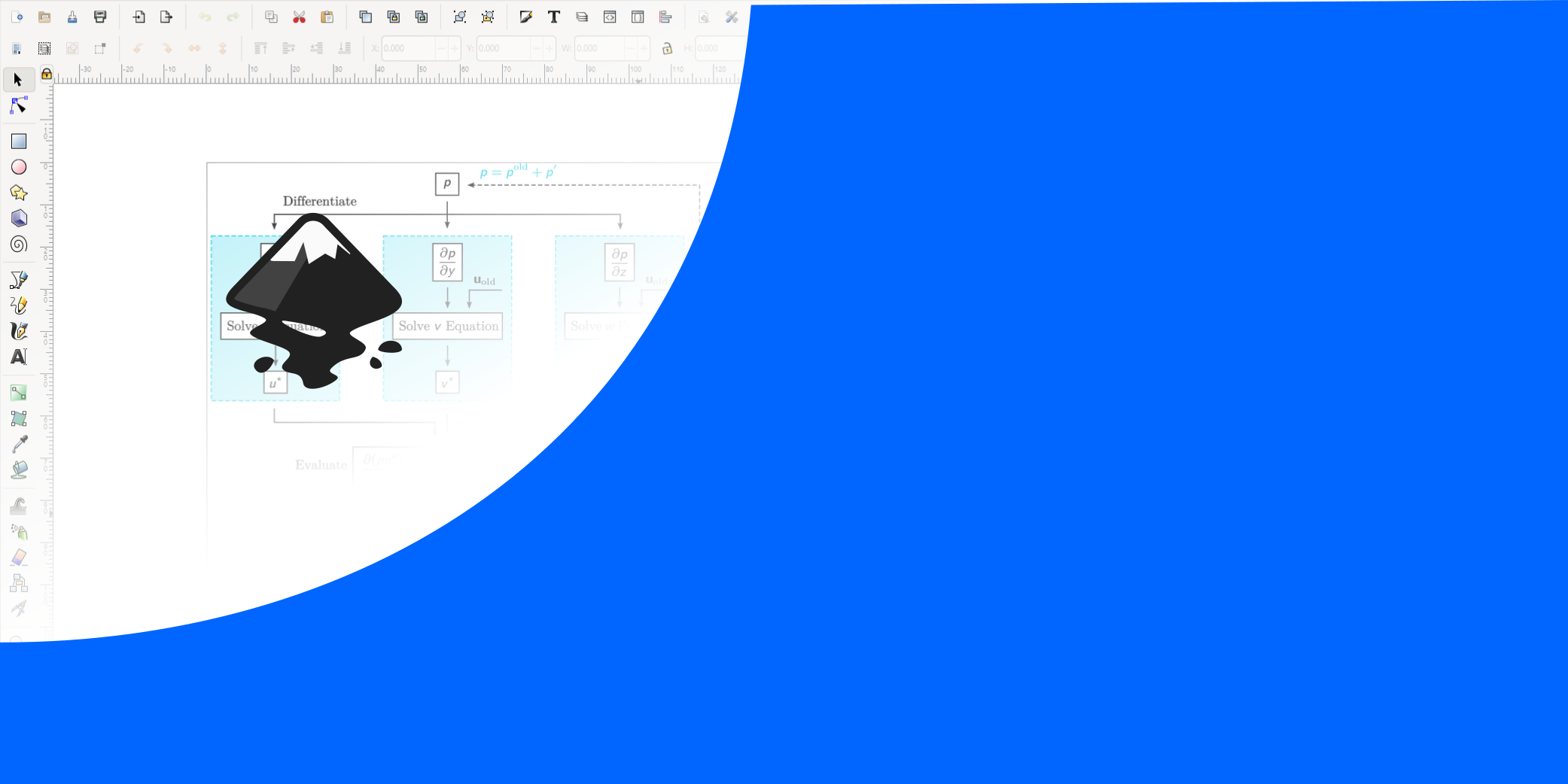This screenshot has height=784, width=1568.
Task: Toggle the ruler guide lock
Action: click(x=47, y=74)
